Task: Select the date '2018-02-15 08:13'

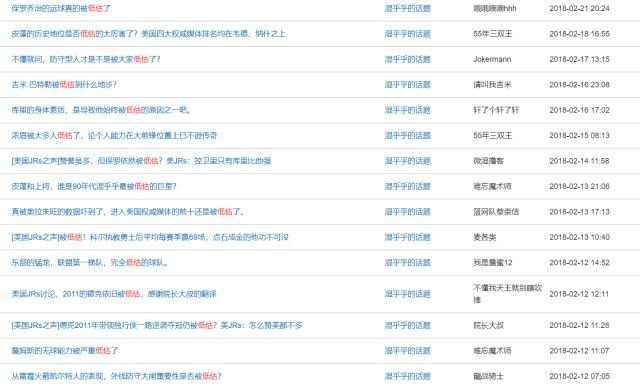Action: (x=580, y=135)
